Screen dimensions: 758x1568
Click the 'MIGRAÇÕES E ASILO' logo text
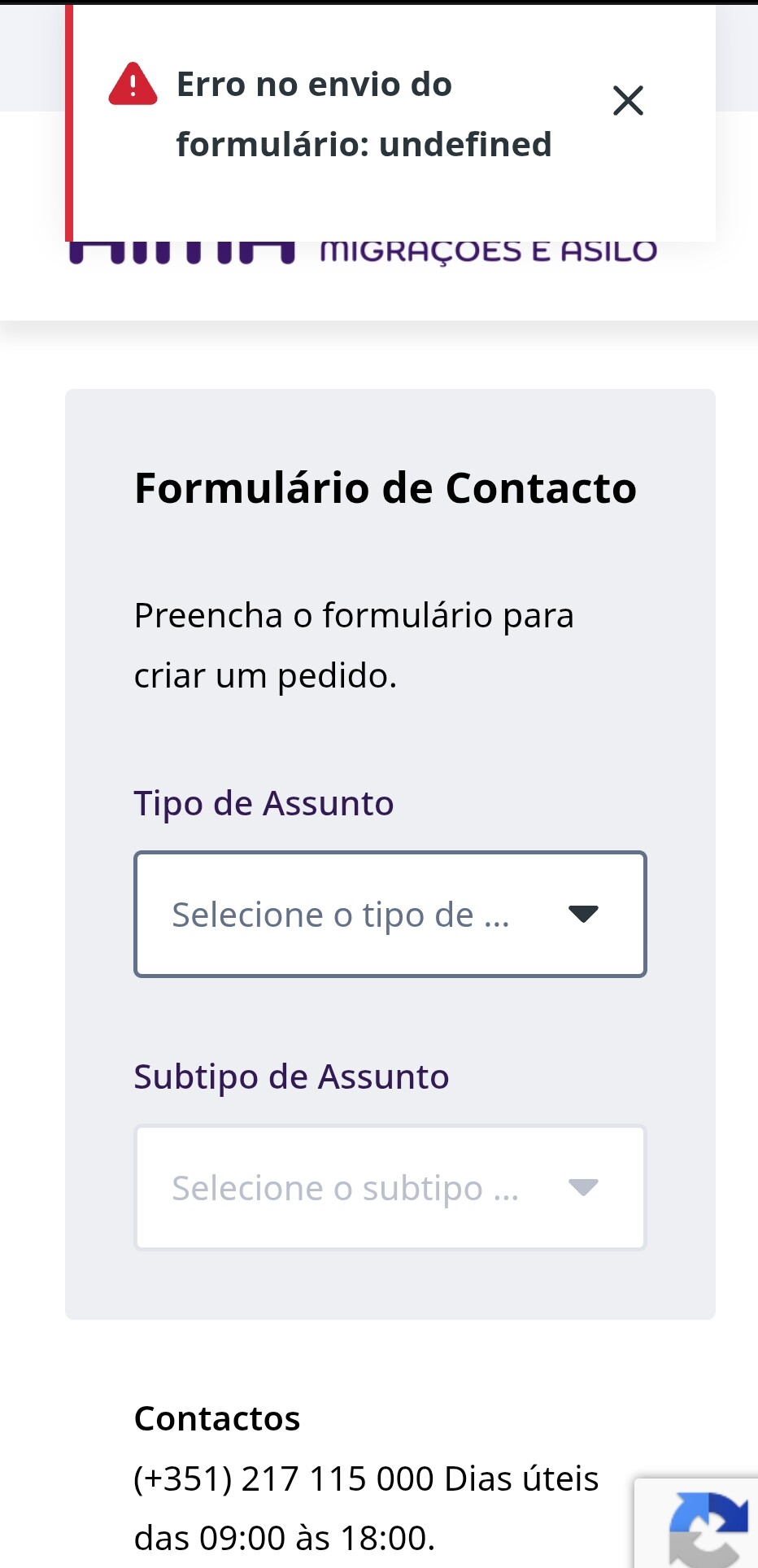488,251
